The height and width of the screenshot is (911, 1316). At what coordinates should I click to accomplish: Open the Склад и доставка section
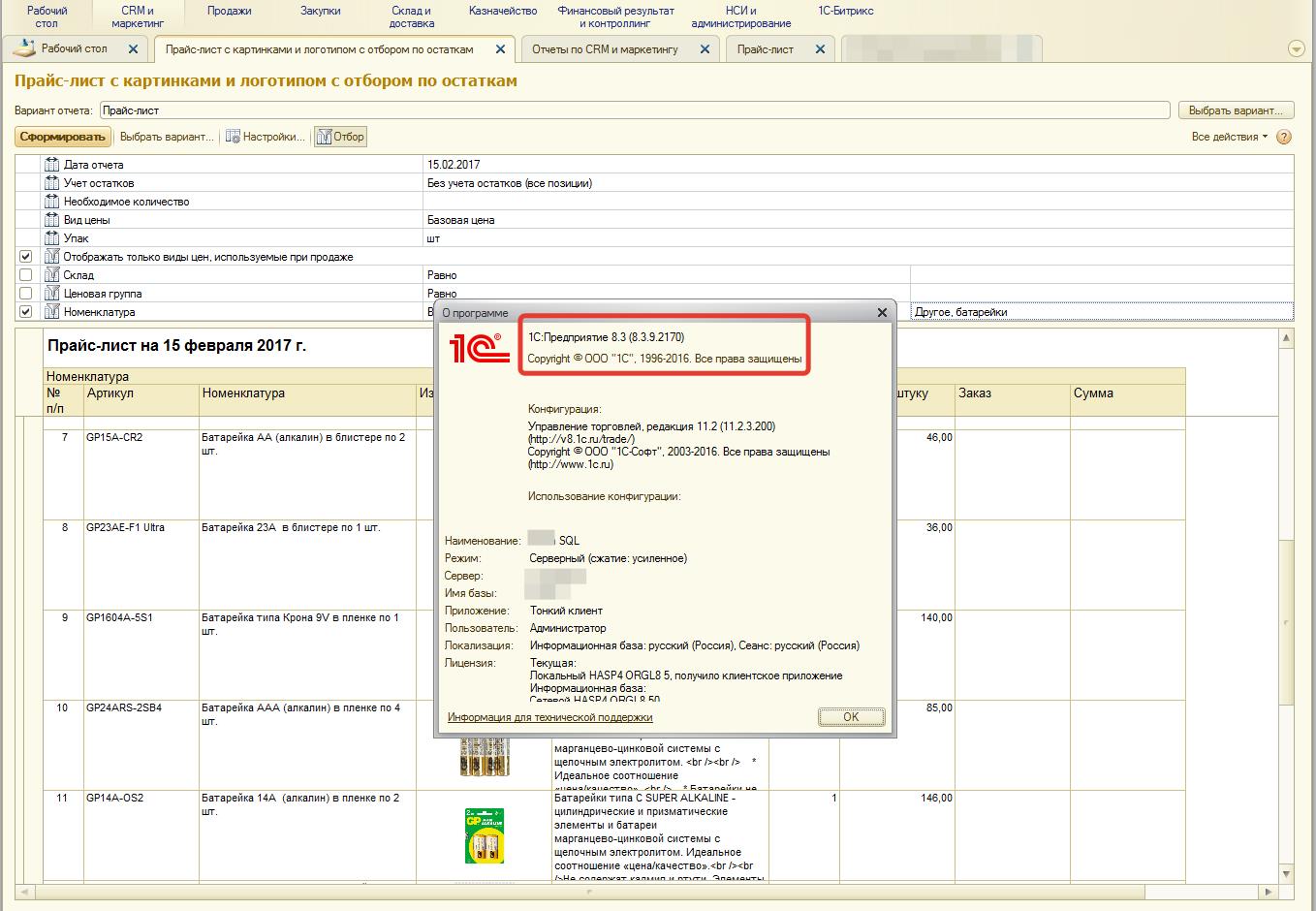(x=412, y=16)
